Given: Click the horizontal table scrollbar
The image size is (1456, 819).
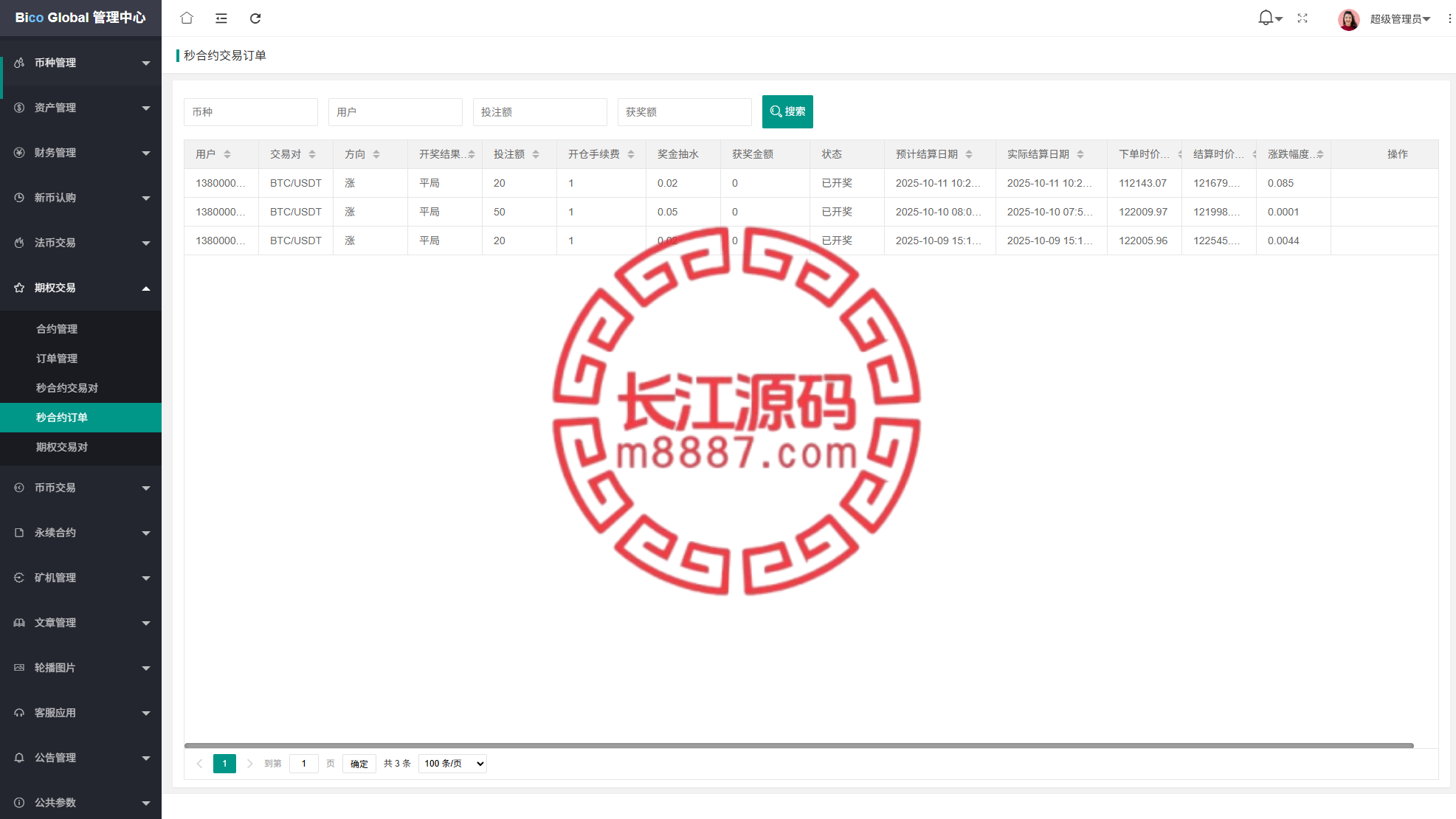Looking at the screenshot, I should click(799, 746).
